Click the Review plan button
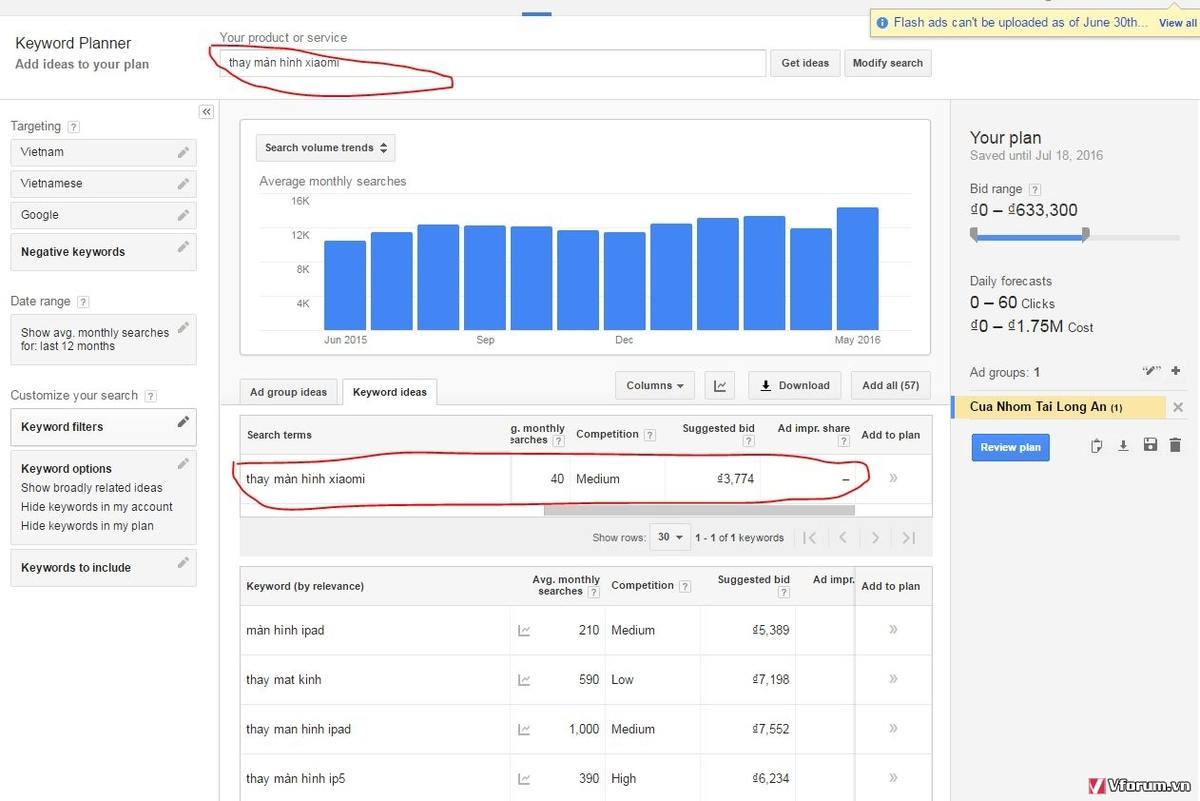This screenshot has width=1200, height=801. coord(1010,447)
